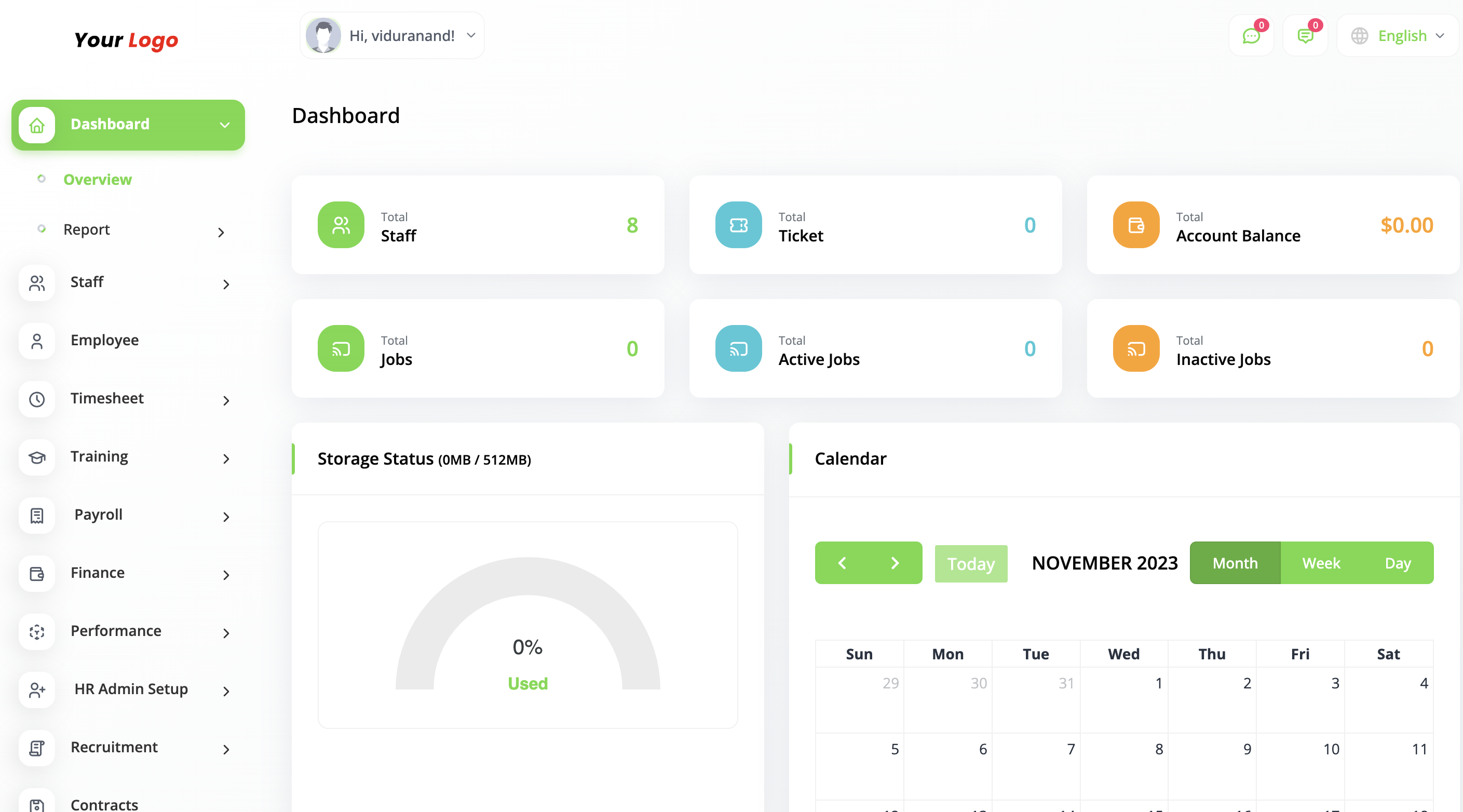Click the Training graduation cap icon
The height and width of the screenshot is (812, 1463).
[36, 458]
